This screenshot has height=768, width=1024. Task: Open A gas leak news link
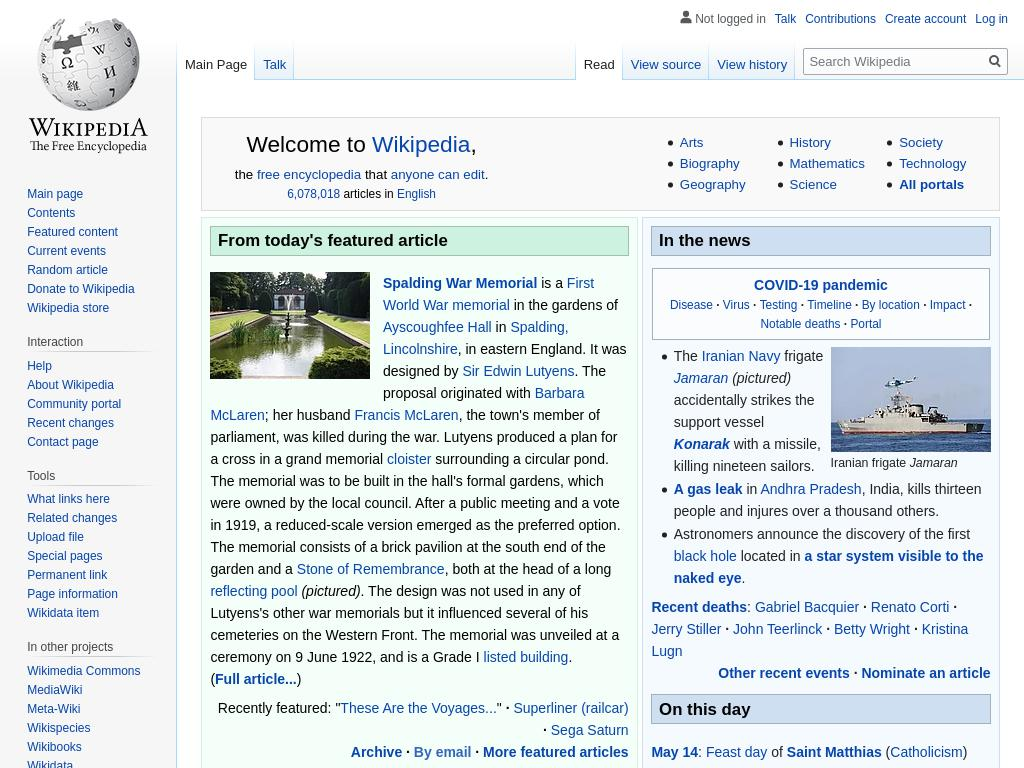(708, 489)
